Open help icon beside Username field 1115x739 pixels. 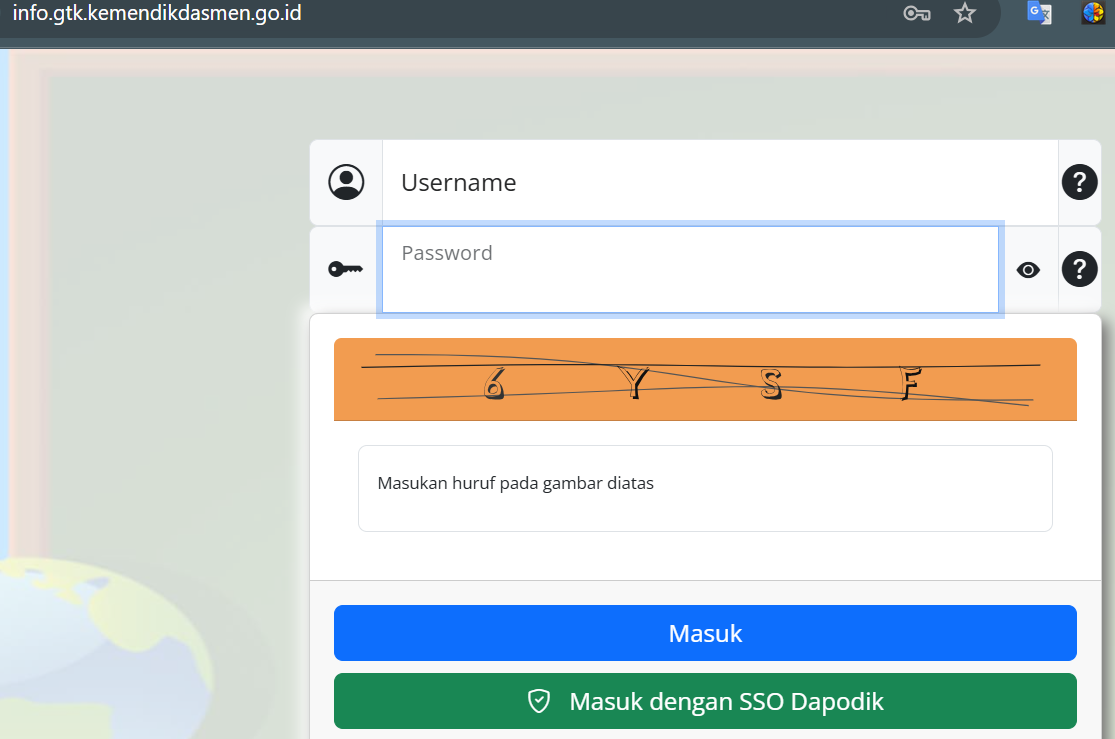tap(1079, 182)
